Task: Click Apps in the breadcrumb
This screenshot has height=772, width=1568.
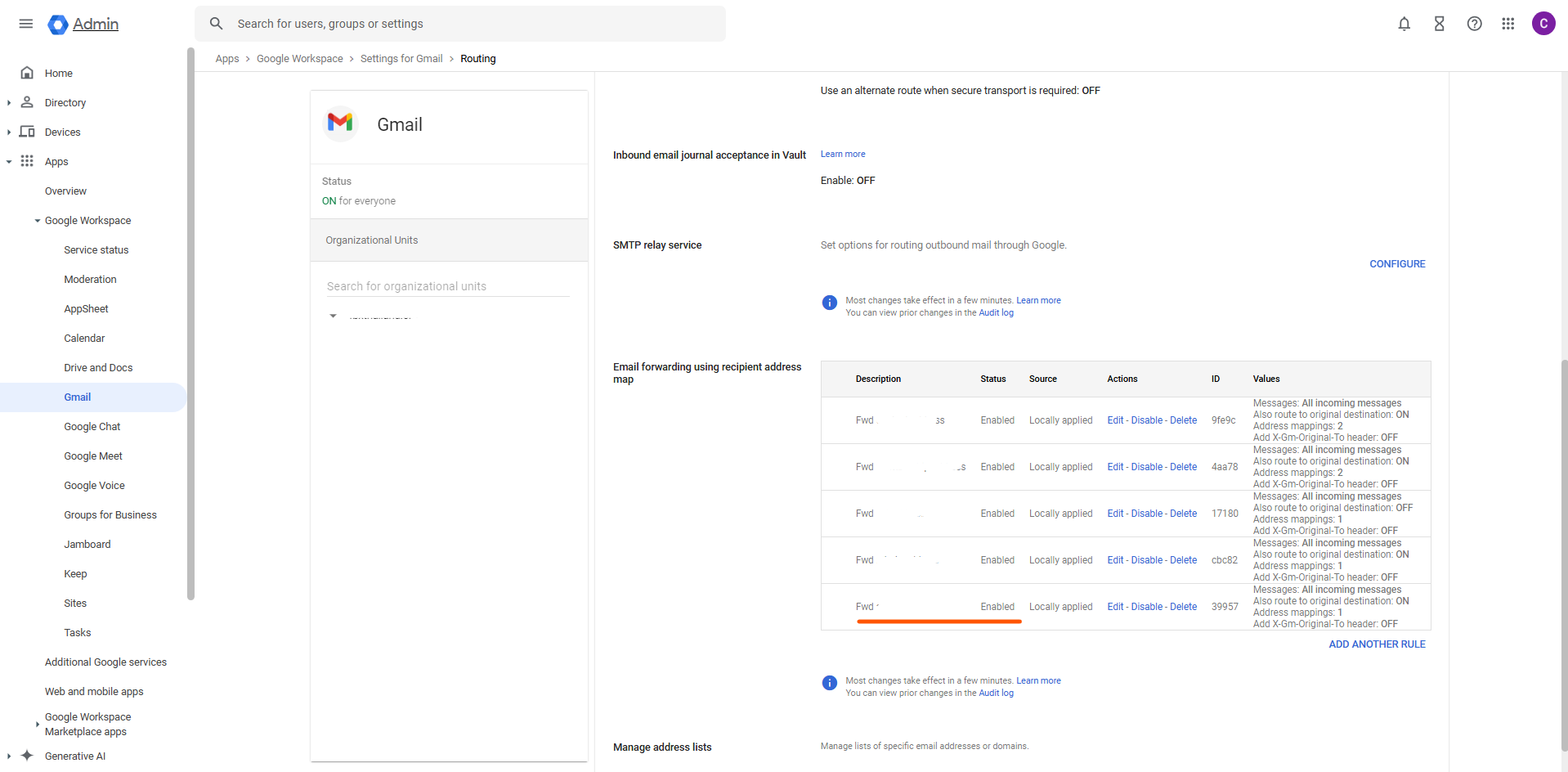Action: 227,58
